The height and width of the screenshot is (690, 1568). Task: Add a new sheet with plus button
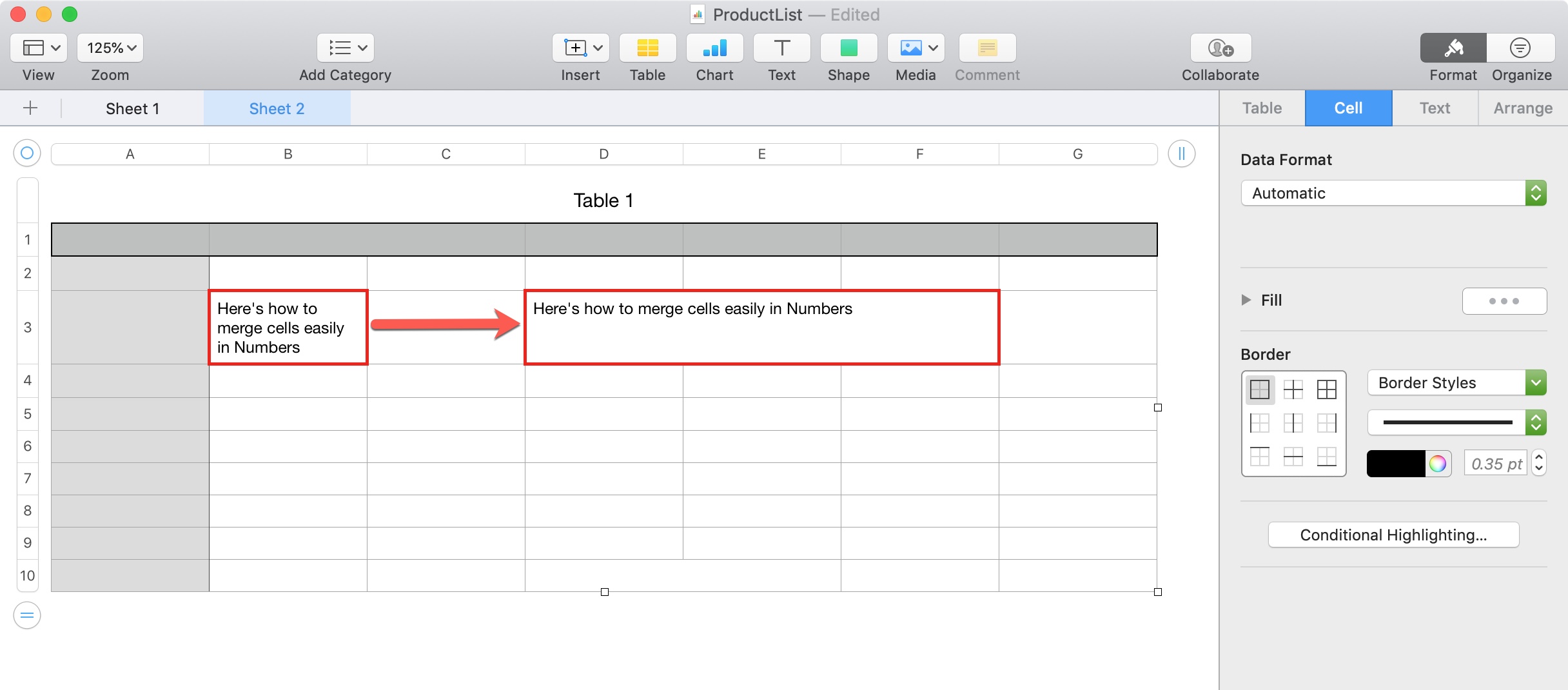(30, 108)
